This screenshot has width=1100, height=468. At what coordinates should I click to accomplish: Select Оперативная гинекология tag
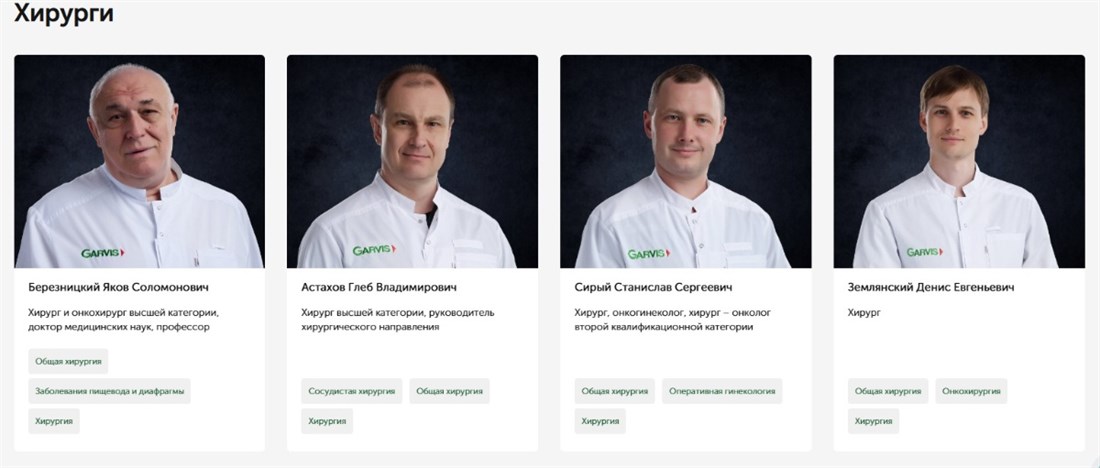pos(722,392)
